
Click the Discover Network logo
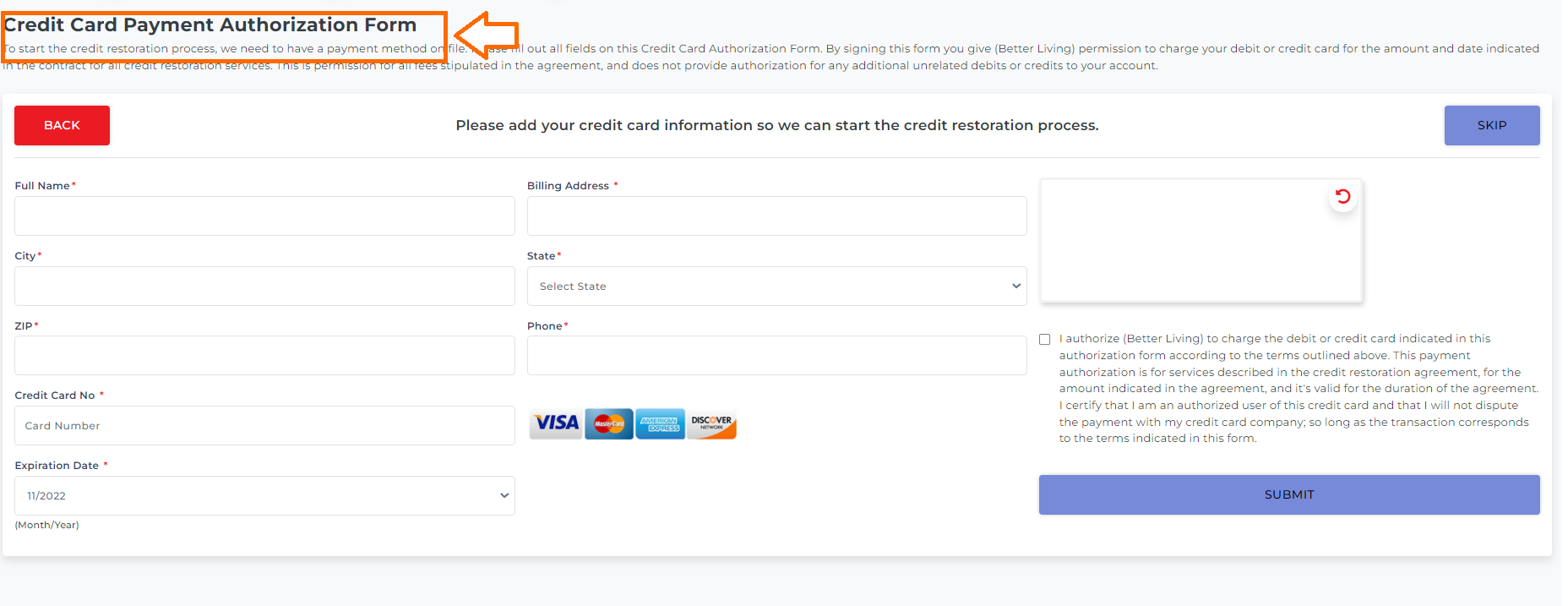(711, 423)
